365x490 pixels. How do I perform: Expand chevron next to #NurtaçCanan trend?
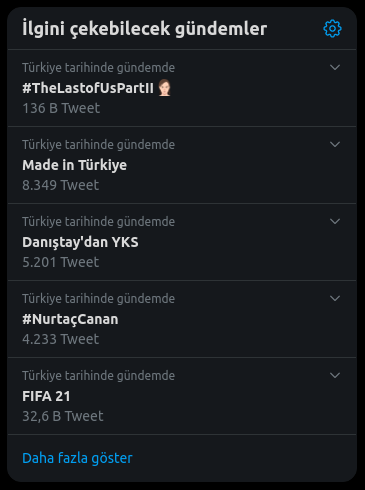coord(335,298)
